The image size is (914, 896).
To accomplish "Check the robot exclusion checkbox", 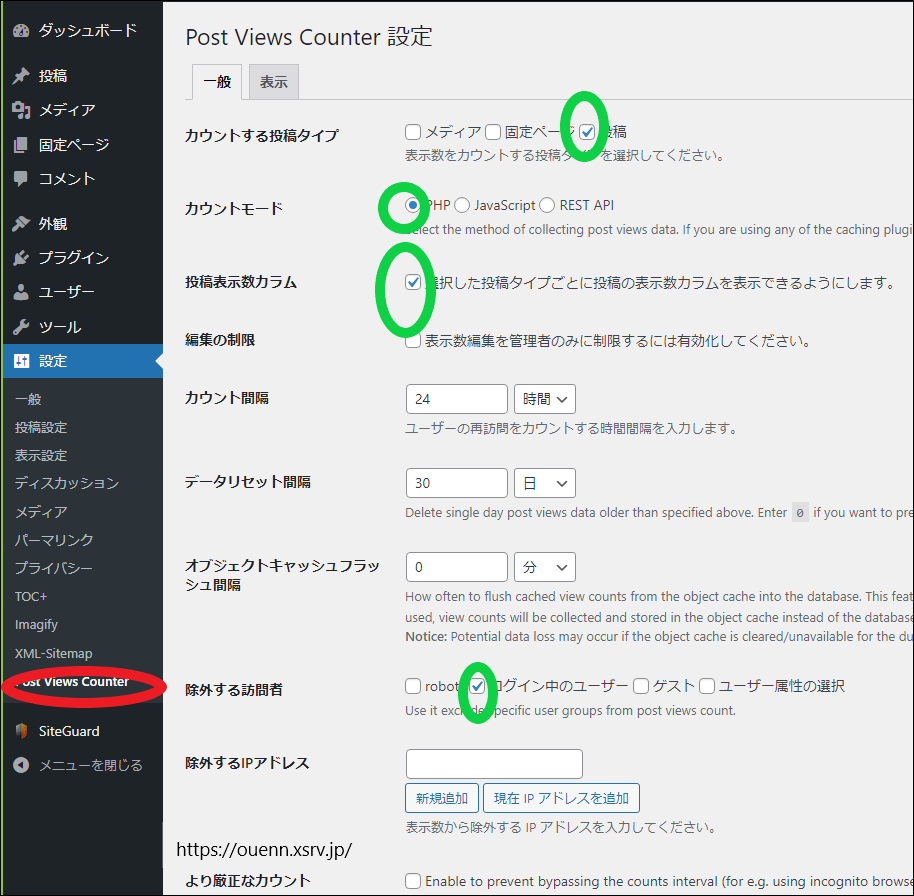I will [x=413, y=686].
